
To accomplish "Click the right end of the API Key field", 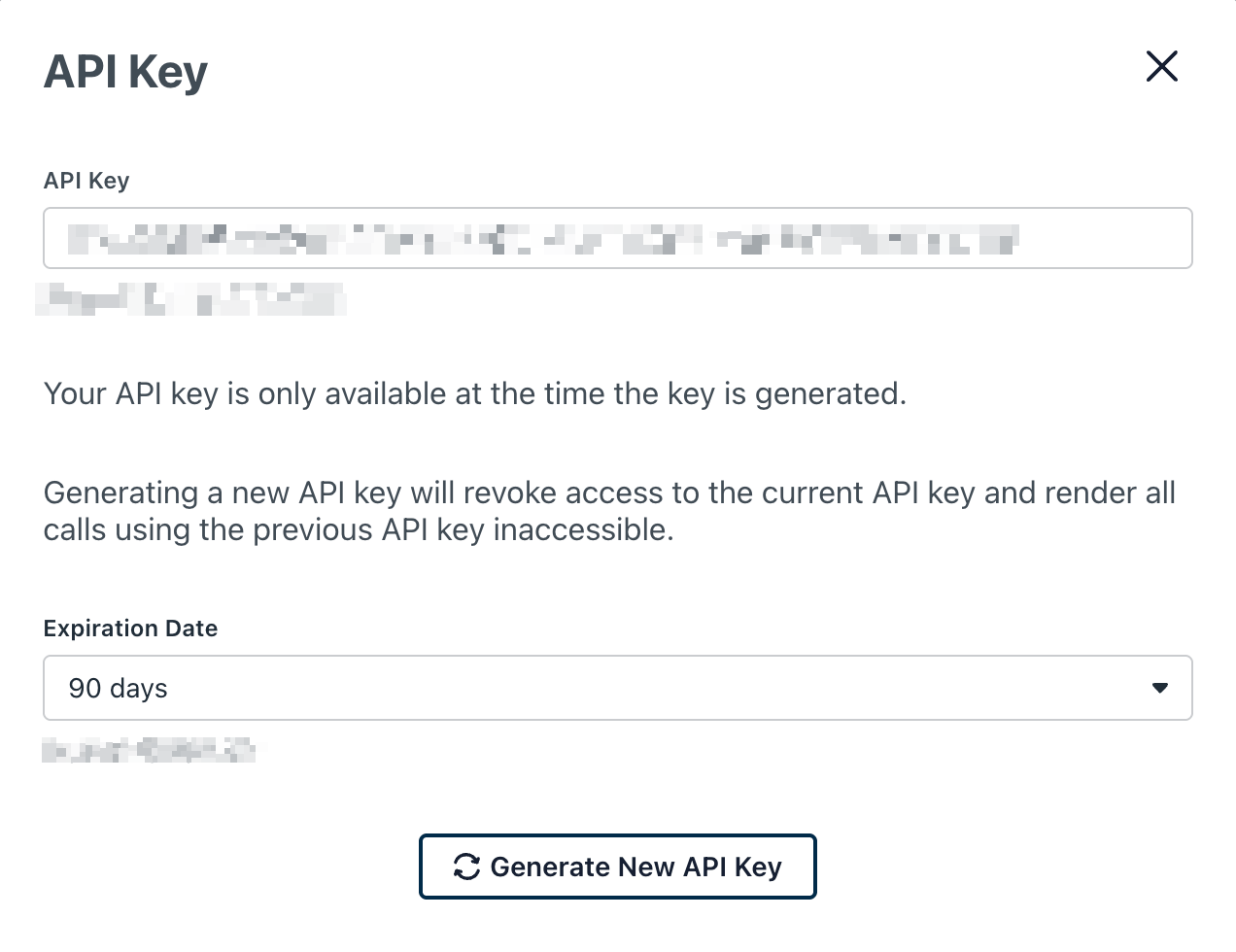I will (x=1108, y=238).
